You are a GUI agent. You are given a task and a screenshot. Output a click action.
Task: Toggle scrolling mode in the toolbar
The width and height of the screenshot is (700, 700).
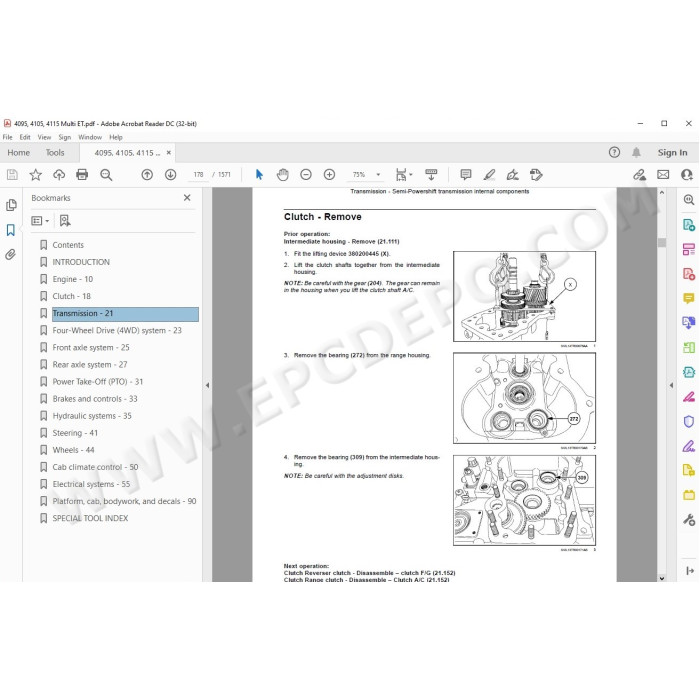click(x=431, y=175)
